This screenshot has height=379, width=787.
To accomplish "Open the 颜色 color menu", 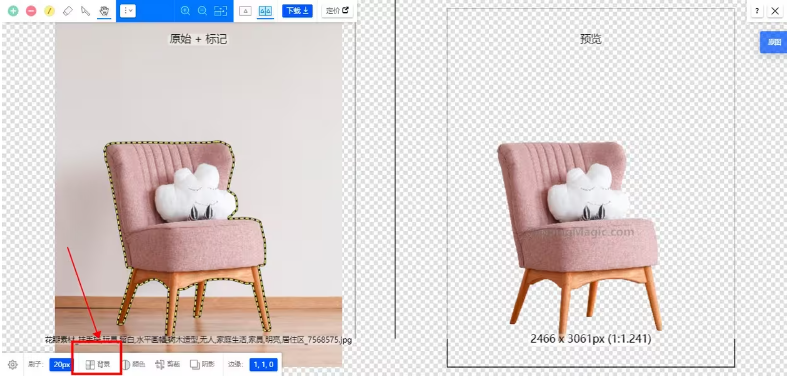I will click(x=133, y=364).
